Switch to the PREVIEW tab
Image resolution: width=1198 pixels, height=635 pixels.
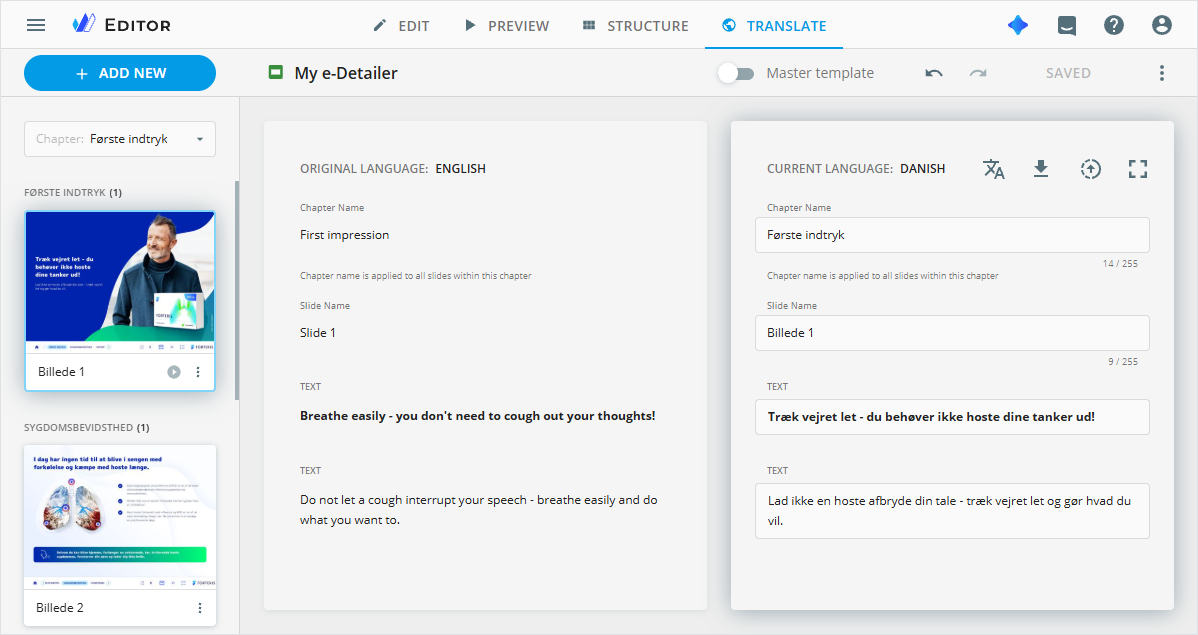(507, 26)
